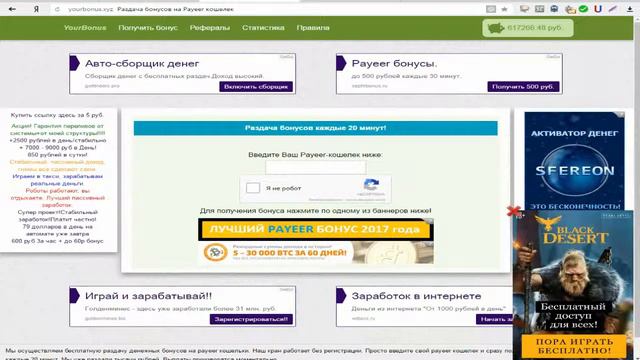Open the Играем в такси link

click(x=57, y=180)
